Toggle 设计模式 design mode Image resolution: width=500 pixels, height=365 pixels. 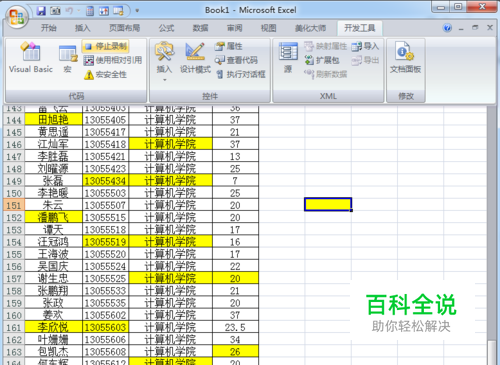click(195, 58)
